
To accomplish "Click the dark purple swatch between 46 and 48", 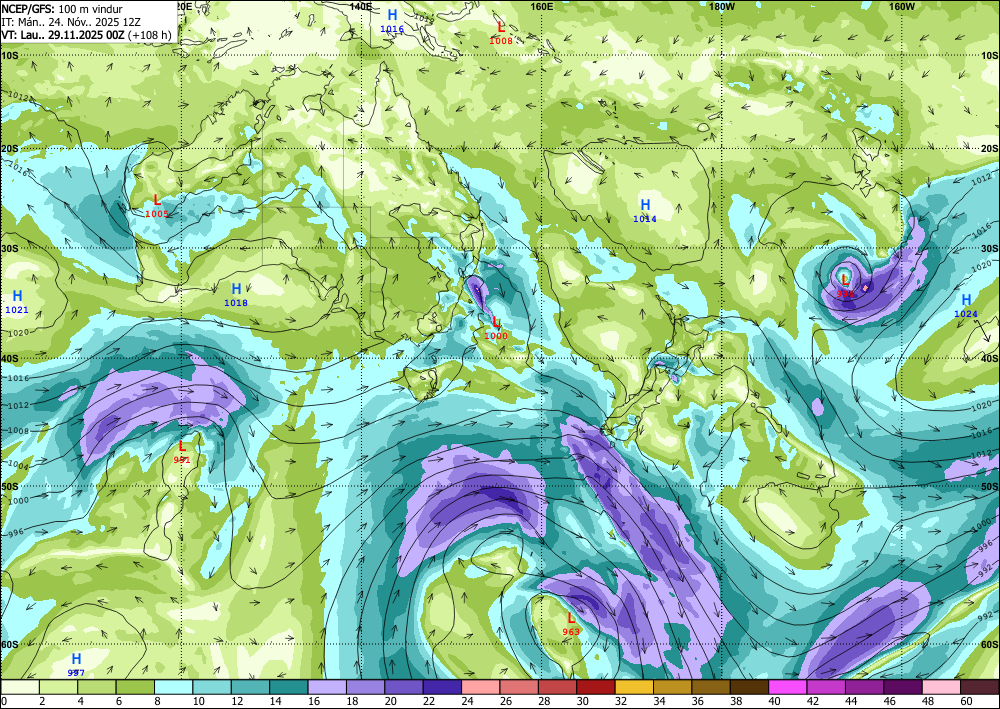I will click(x=902, y=687).
